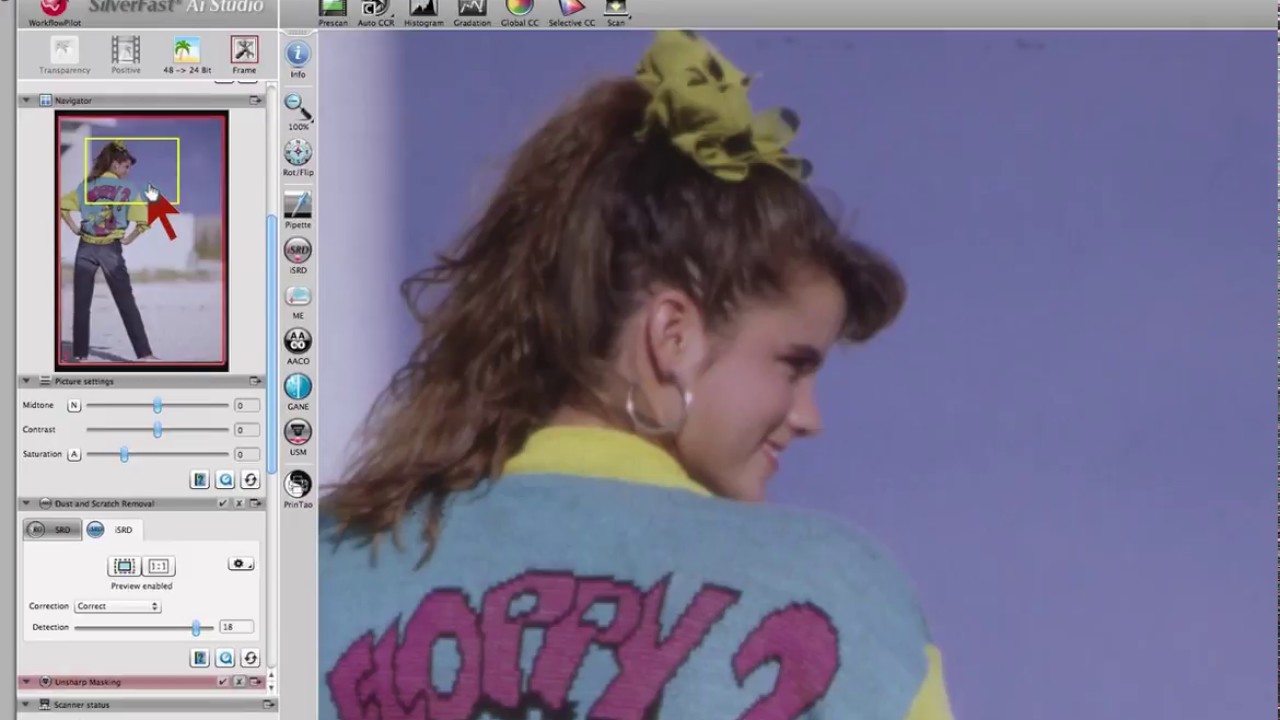1280x720 pixels.
Task: Open the Rot/Flip tool
Action: [298, 158]
